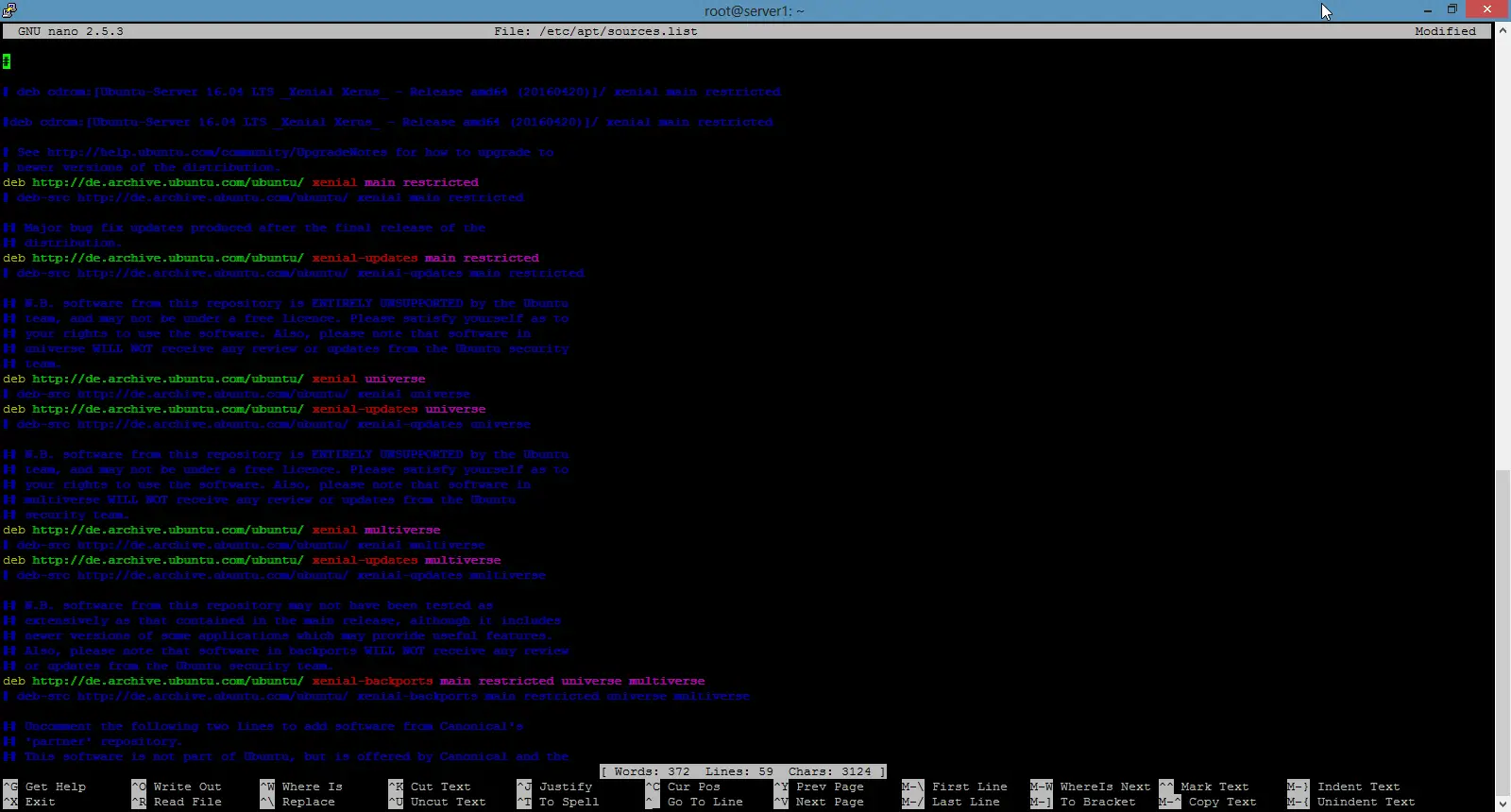Screen dimensions: 1511x812
Task: Minimize the root@server1 terminal window
Action: click(x=1427, y=9)
